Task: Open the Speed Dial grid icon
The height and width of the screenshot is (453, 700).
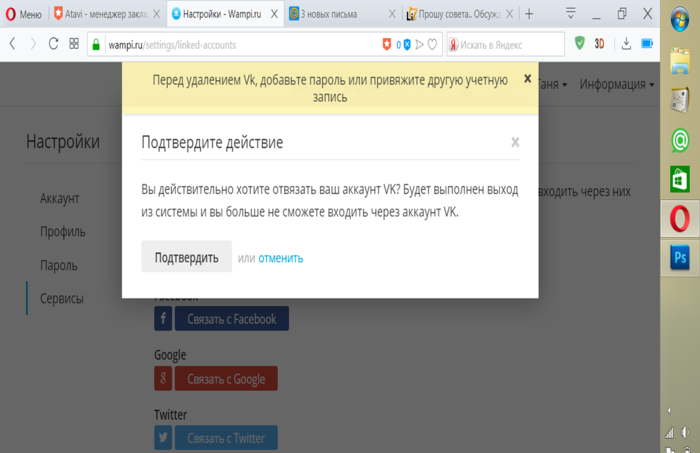Action: [x=74, y=44]
